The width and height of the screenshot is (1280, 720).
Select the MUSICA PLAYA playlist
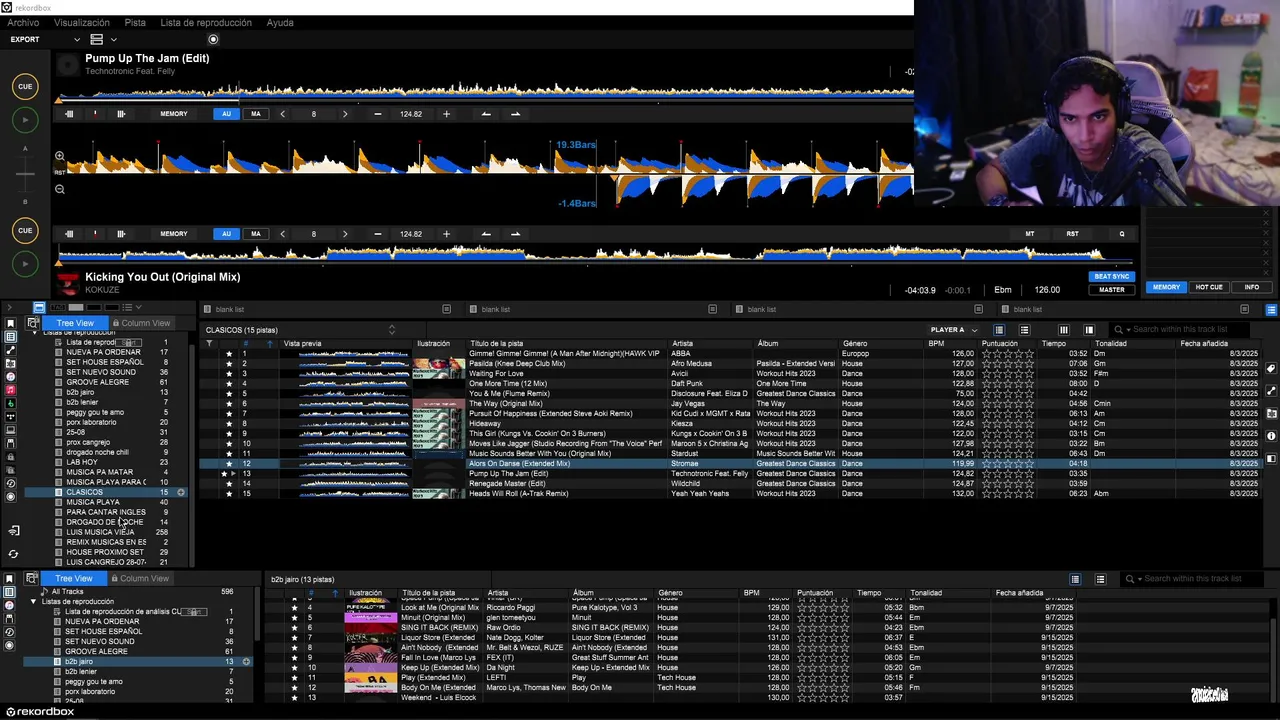93,502
